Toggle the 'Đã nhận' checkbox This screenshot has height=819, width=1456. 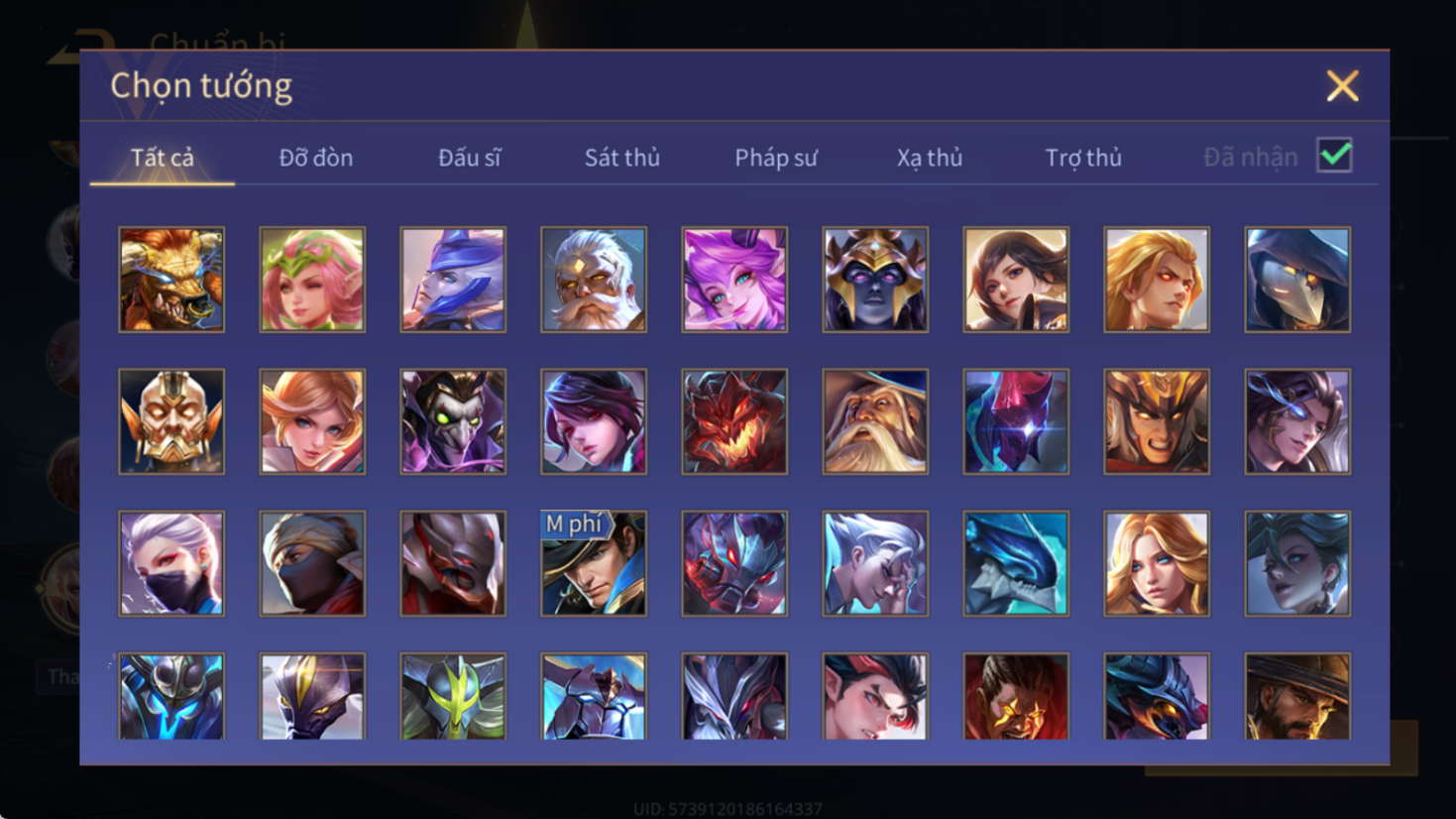1335,156
